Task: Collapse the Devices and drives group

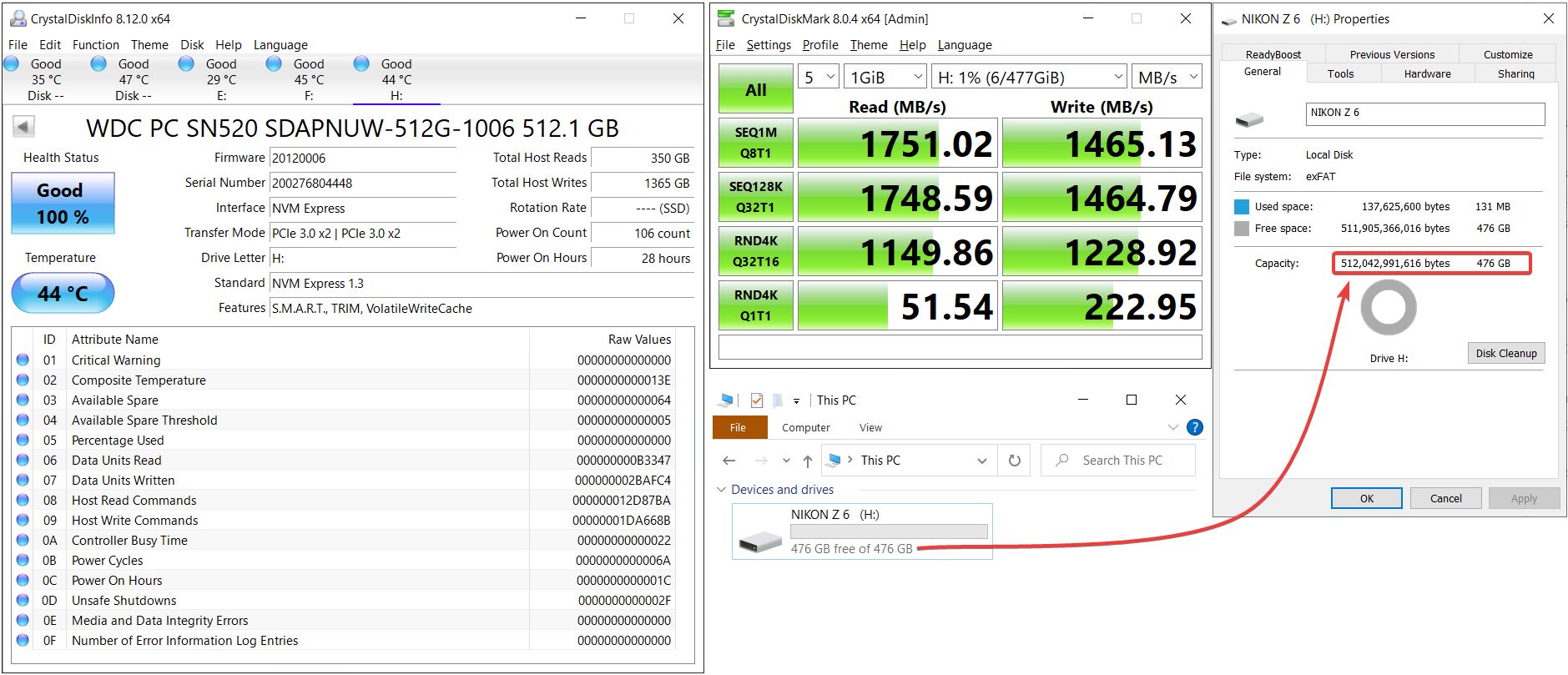Action: pos(721,490)
